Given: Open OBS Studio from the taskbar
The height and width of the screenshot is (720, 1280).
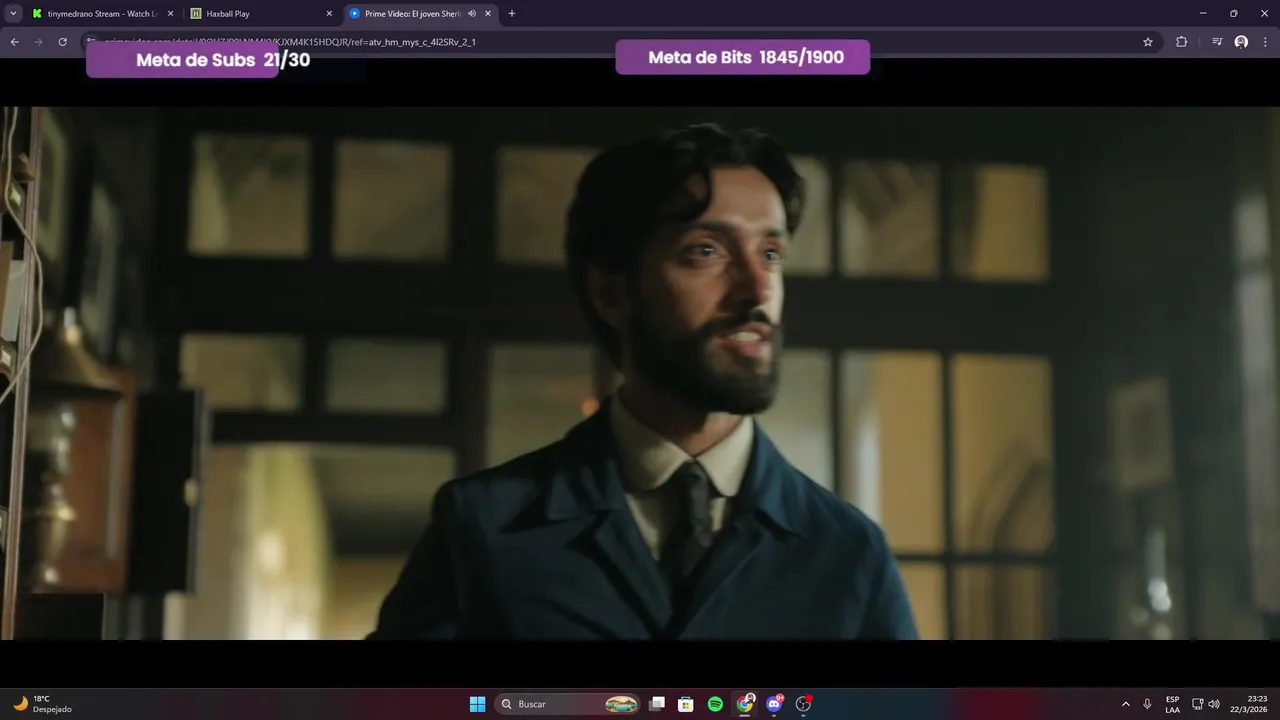Looking at the screenshot, I should [803, 704].
